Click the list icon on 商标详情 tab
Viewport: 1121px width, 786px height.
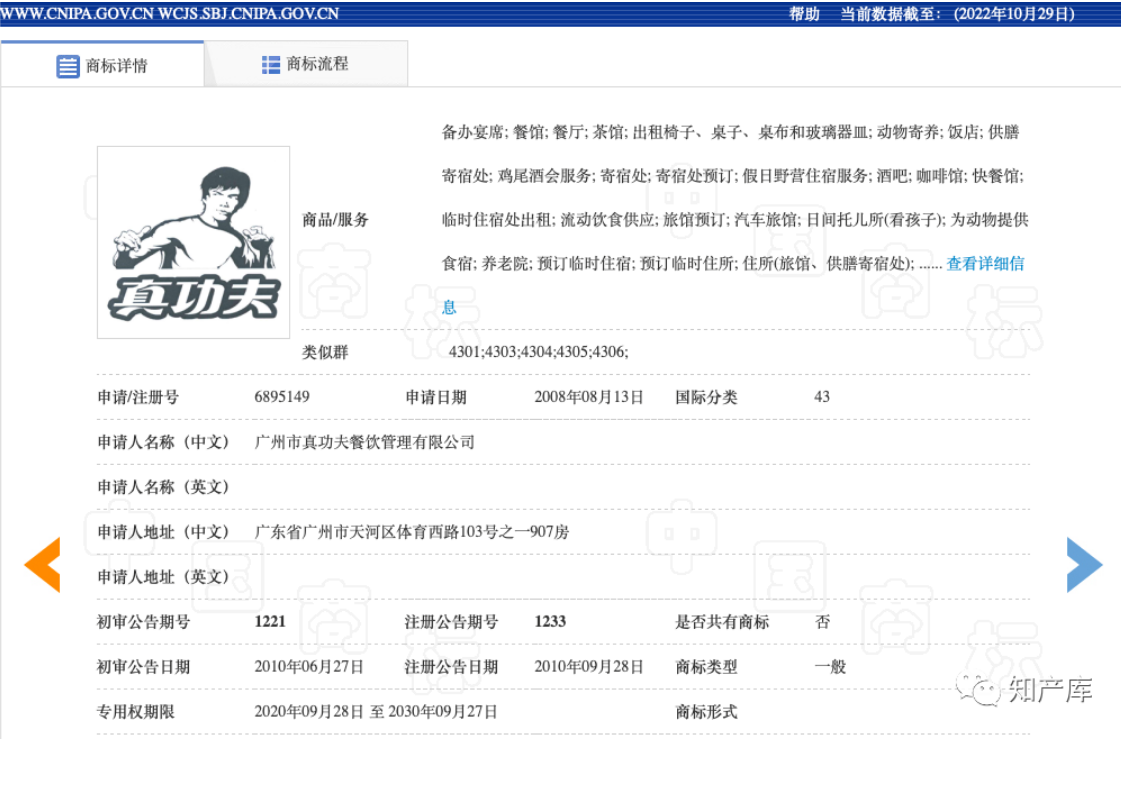tap(67, 66)
